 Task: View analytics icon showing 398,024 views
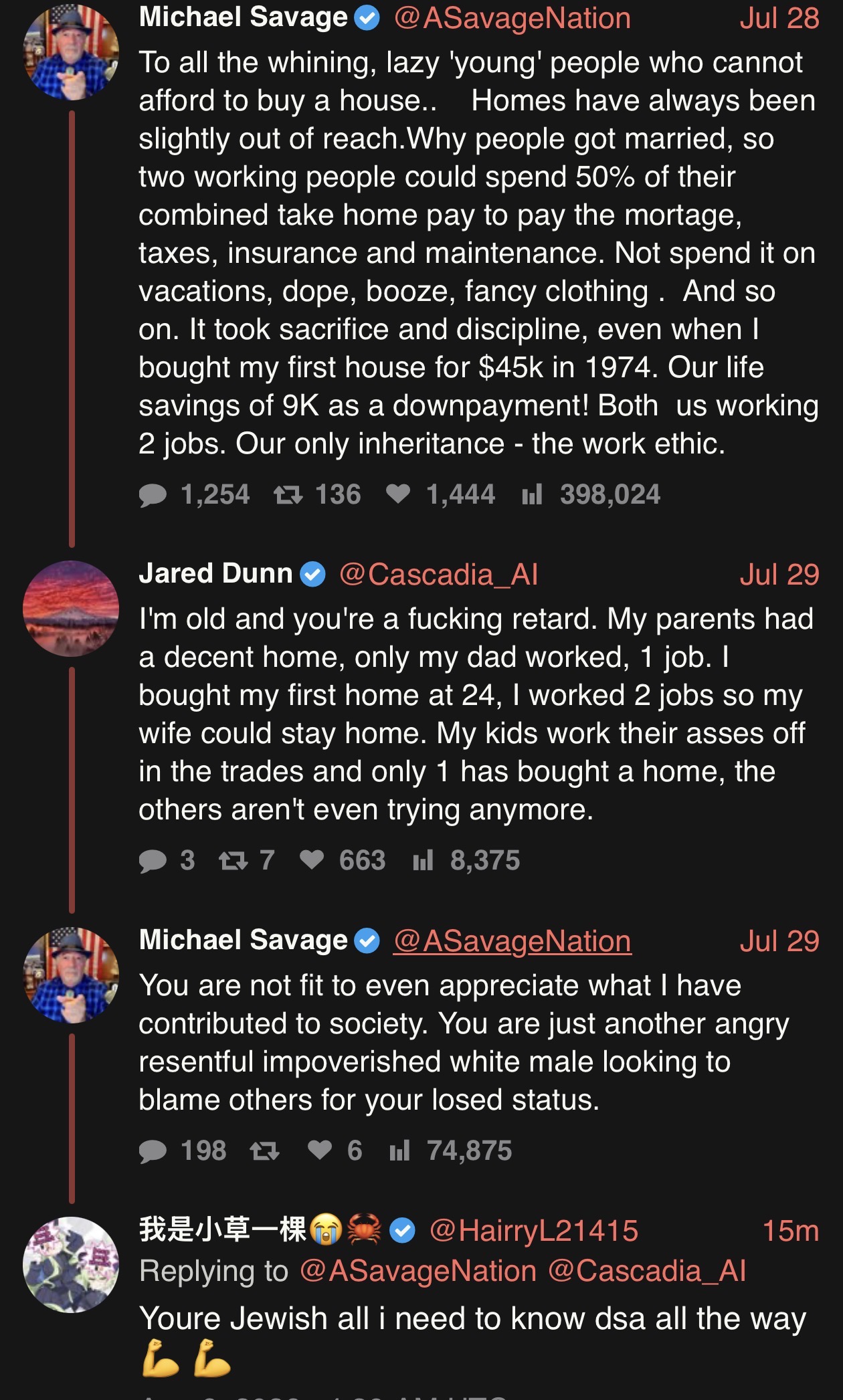point(532,495)
